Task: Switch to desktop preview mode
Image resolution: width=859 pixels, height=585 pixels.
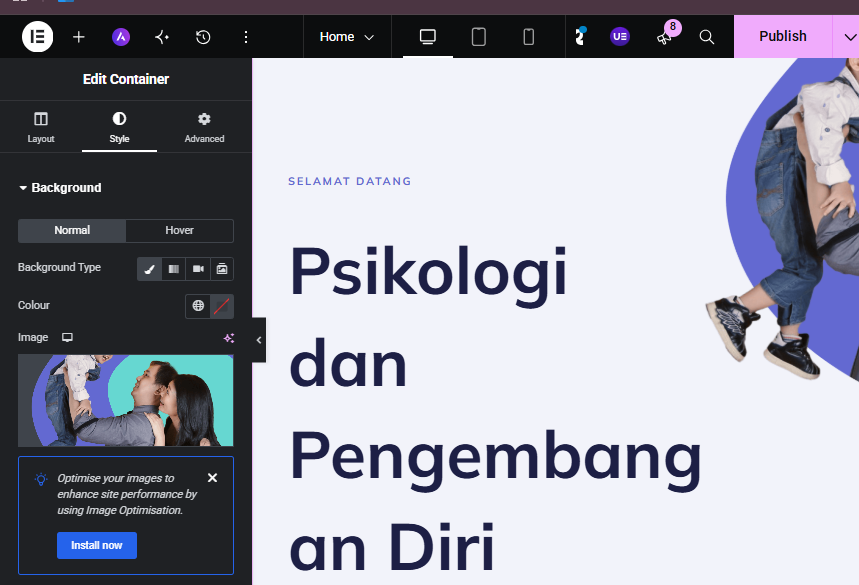Action: tap(428, 37)
